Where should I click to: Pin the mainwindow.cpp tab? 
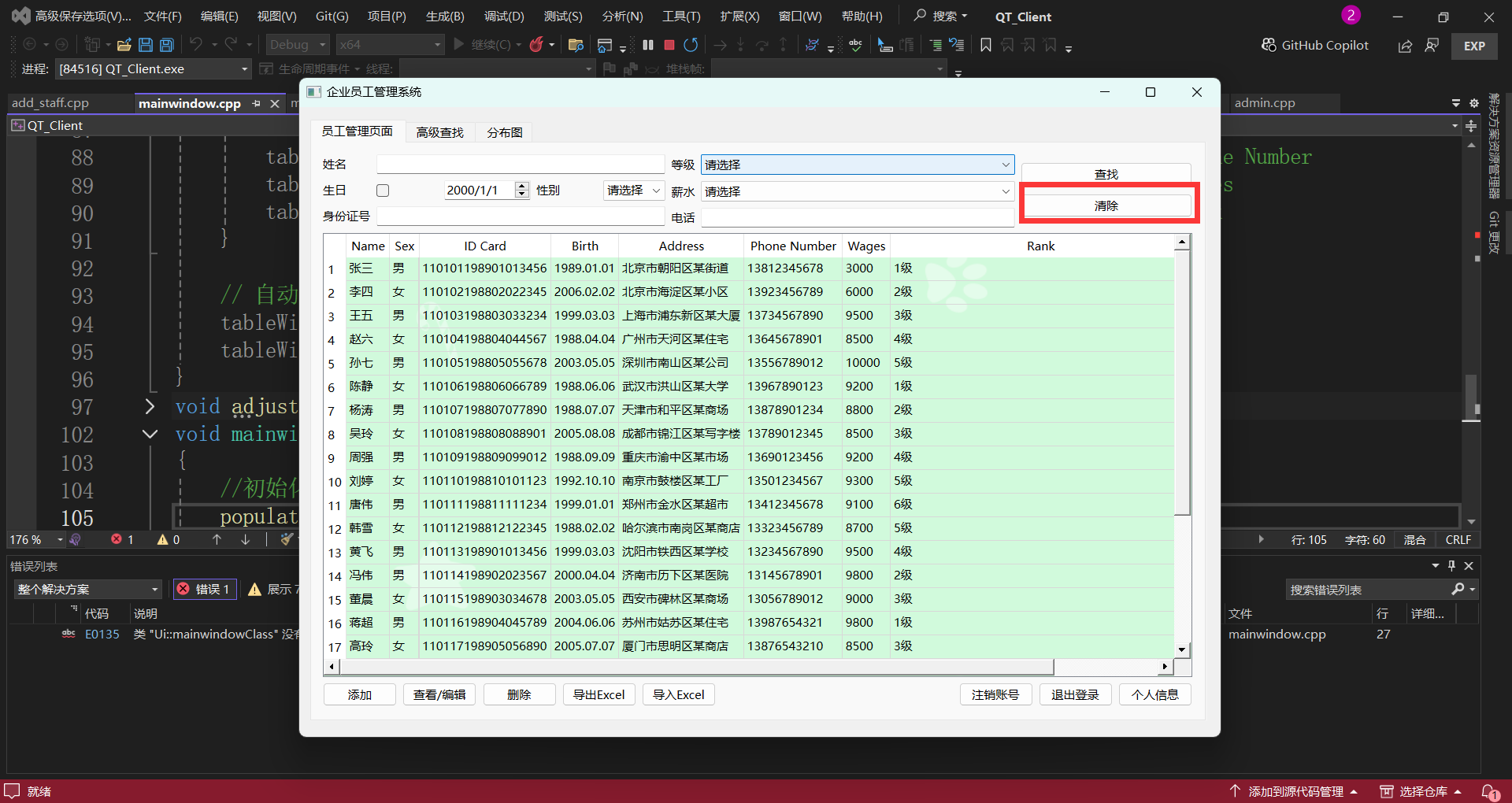pos(256,103)
